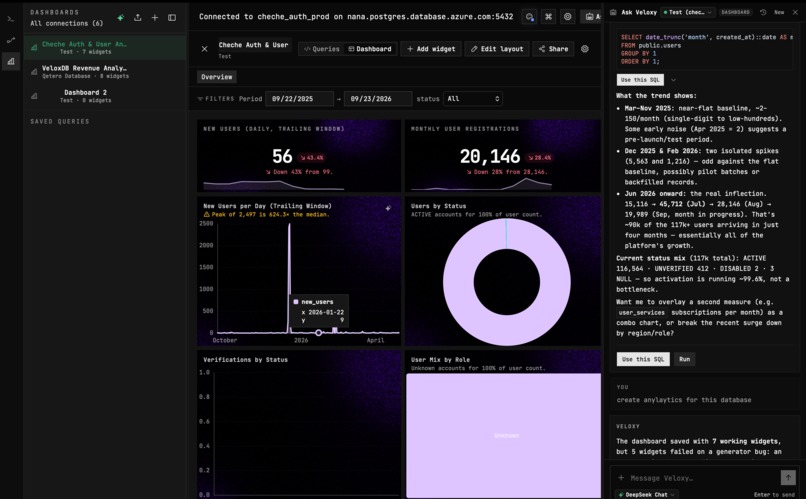Click the Saved Queries section heading
This screenshot has width=806, height=499.
60,121
